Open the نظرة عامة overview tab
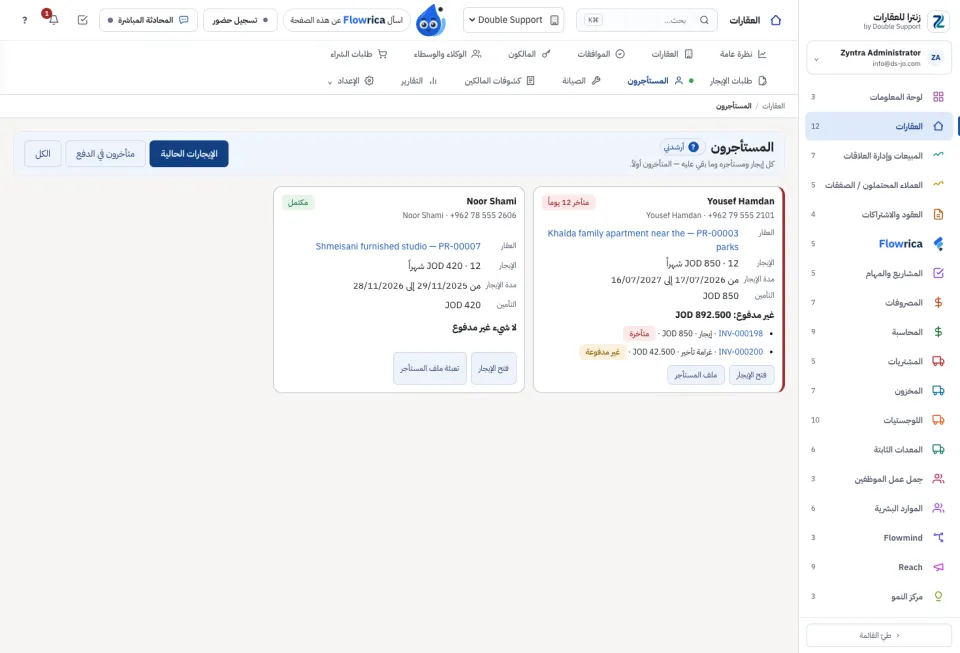Viewport: 960px width, 653px height. coord(743,54)
